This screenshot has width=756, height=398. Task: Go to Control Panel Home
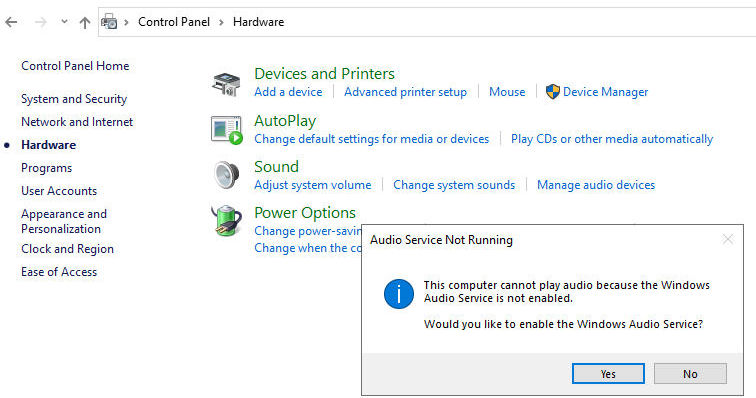point(75,66)
